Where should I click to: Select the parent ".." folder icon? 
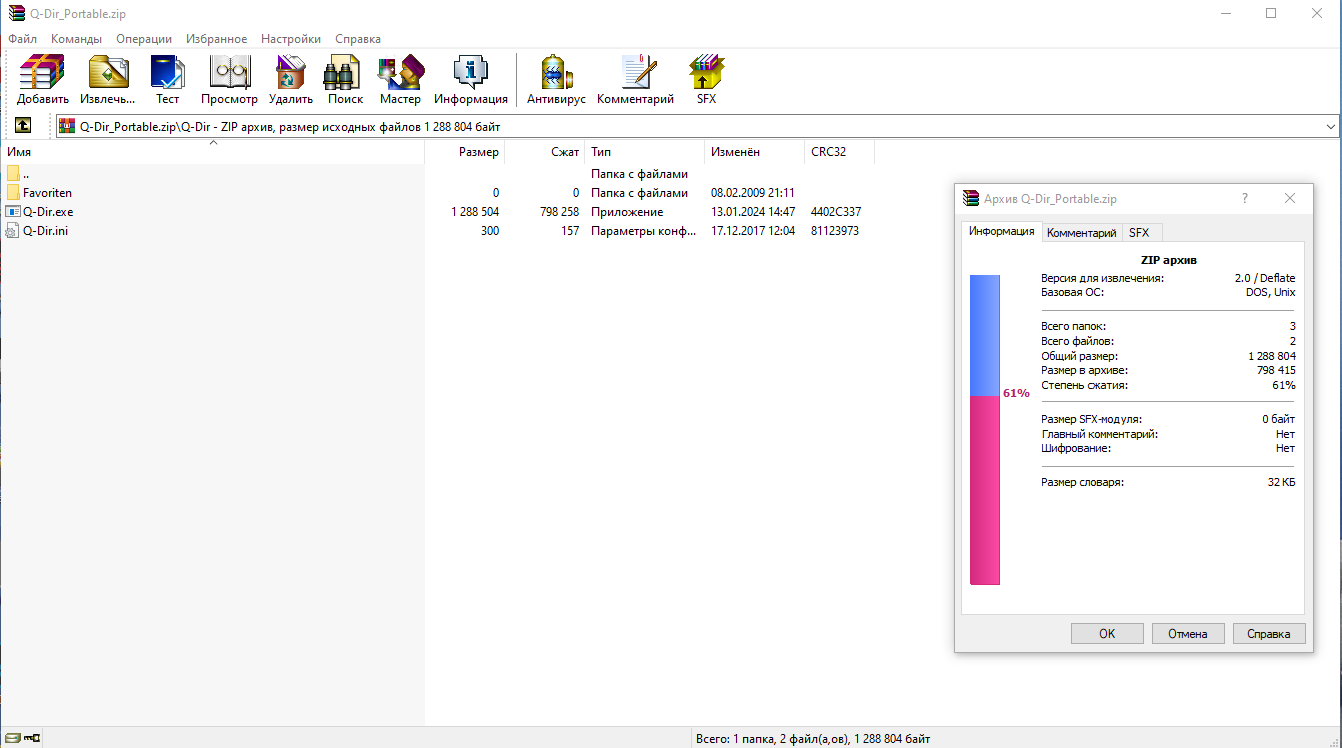click(13, 174)
